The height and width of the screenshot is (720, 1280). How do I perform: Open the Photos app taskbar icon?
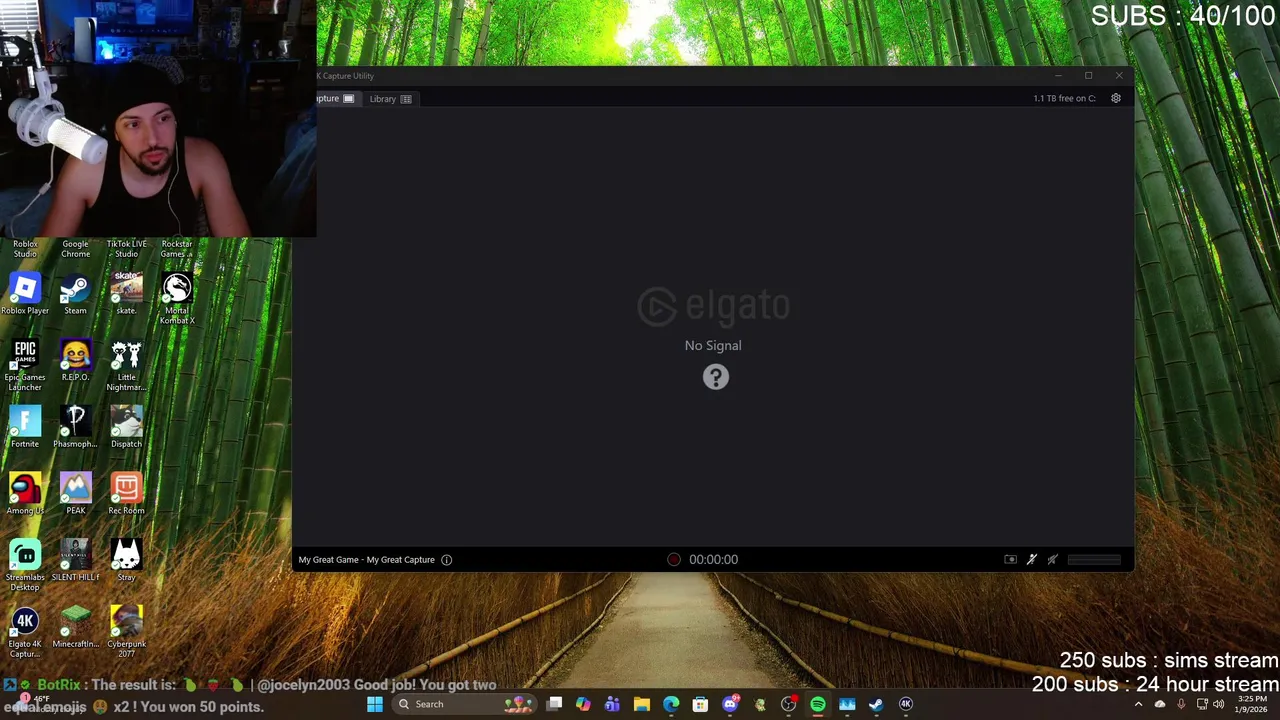[x=847, y=704]
